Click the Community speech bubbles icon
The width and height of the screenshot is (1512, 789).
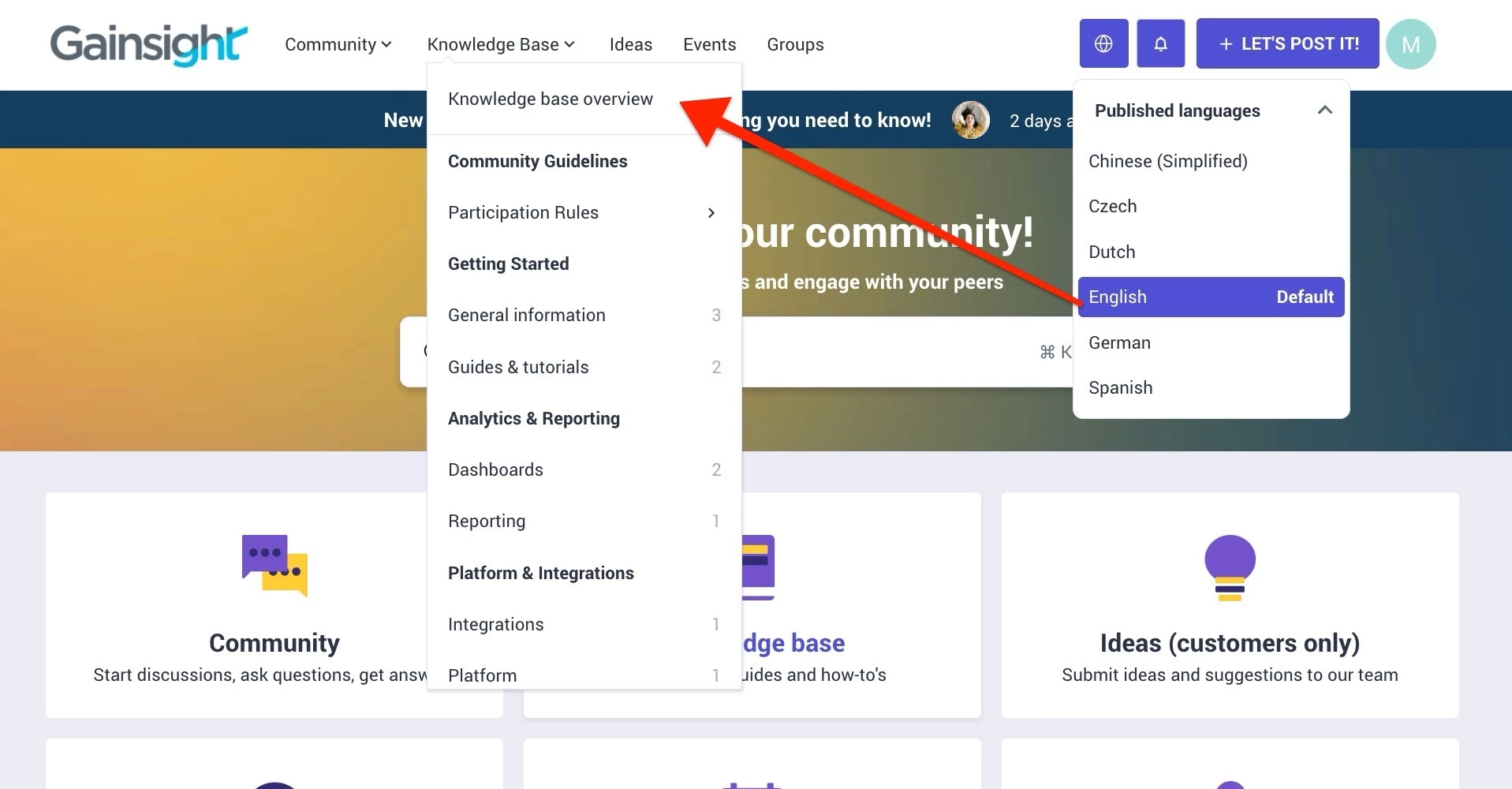click(x=274, y=566)
